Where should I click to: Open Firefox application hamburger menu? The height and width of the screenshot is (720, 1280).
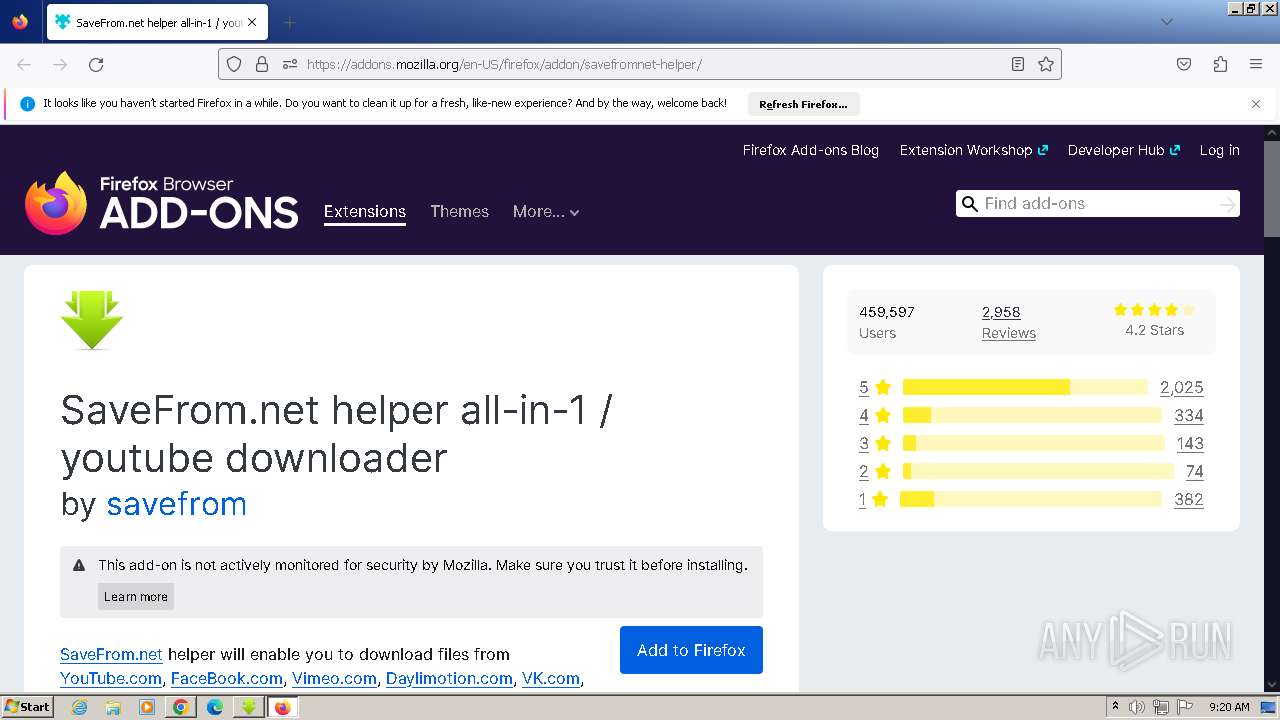(x=1256, y=64)
